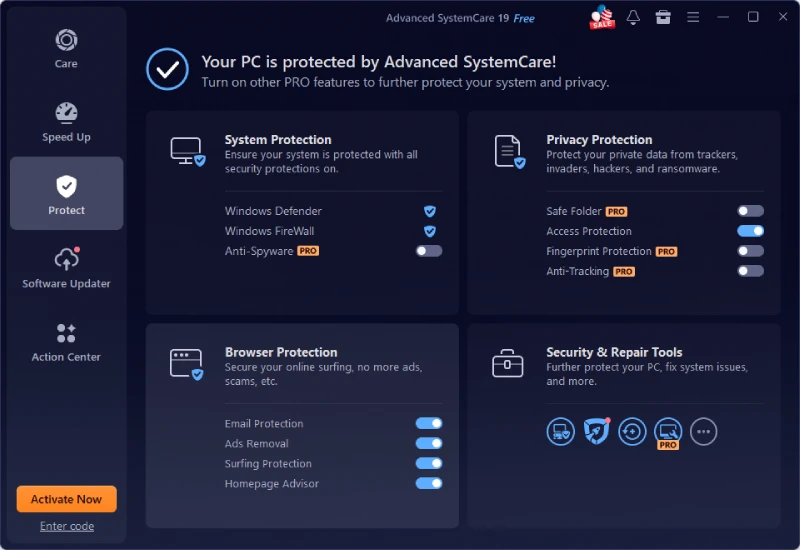This screenshot has width=800, height=550.
Task: Open the toolbox icon in title bar
Action: [x=663, y=17]
